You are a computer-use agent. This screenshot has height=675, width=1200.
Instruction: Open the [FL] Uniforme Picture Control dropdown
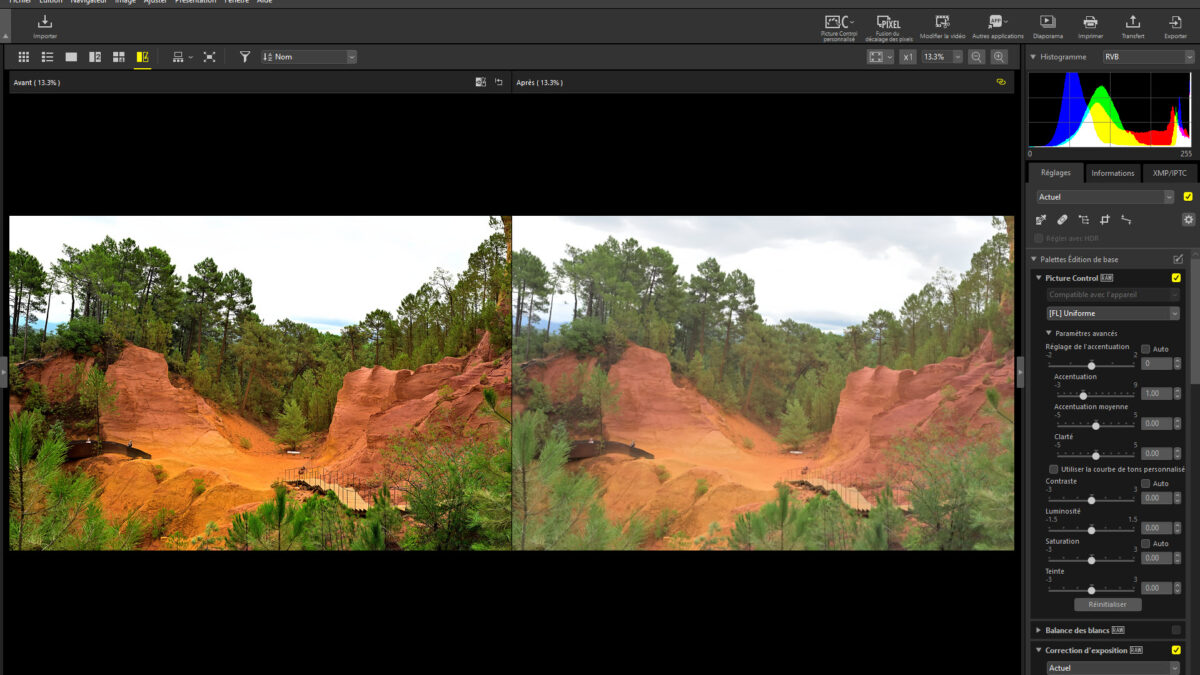point(1113,313)
